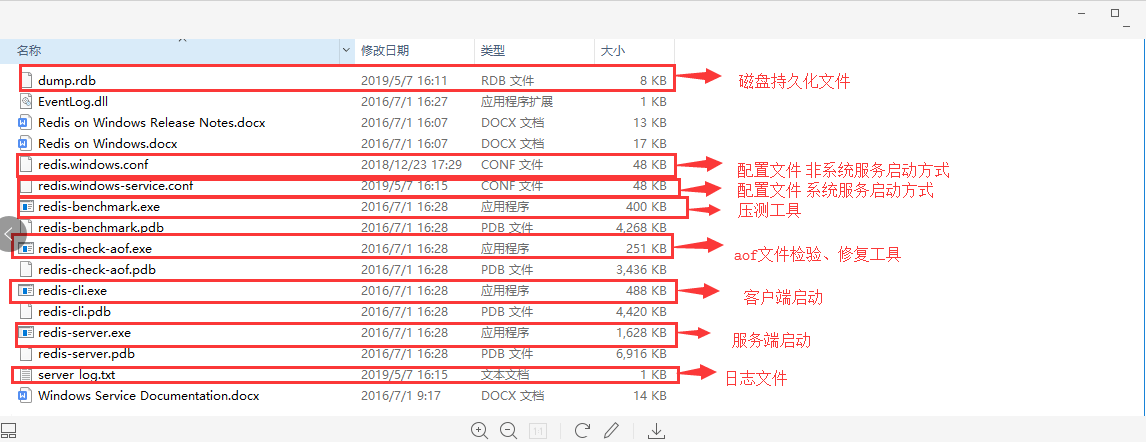Screen dimensions: 1146x442
Task: Select Windows Service Documentation.docx file name
Action: (x=148, y=396)
